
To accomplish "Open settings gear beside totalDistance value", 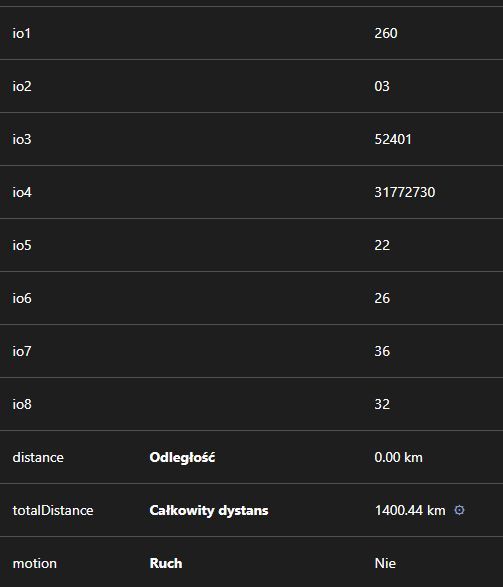I will click(459, 510).
